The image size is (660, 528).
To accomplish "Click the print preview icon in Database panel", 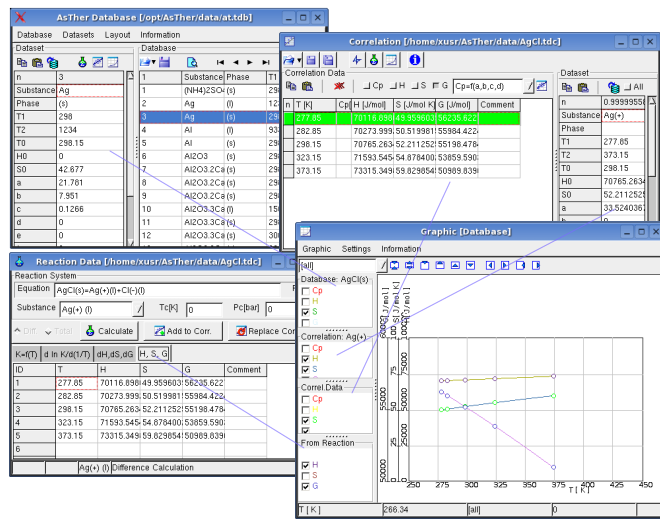I will click(192, 62).
